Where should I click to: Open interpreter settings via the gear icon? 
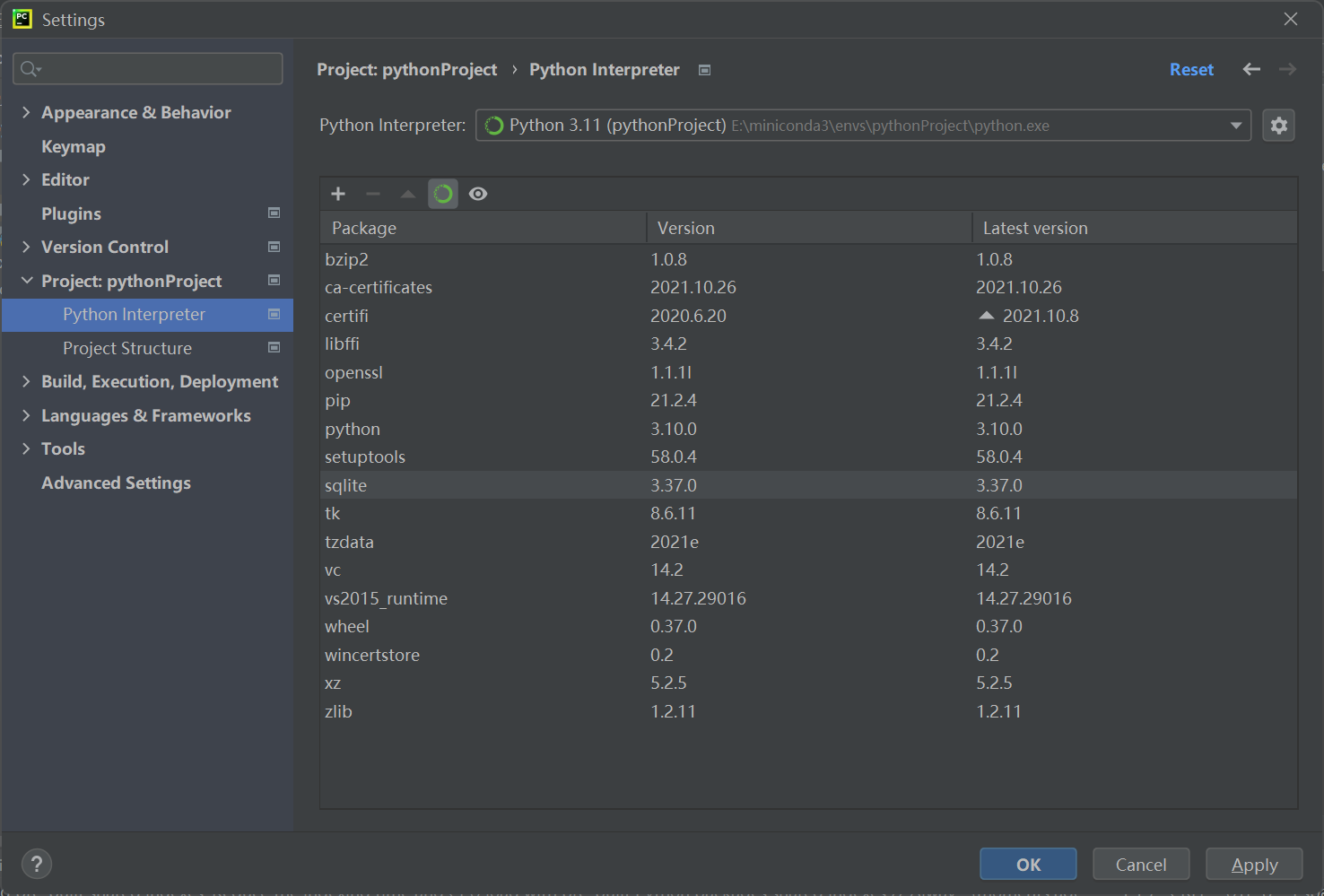1278,125
